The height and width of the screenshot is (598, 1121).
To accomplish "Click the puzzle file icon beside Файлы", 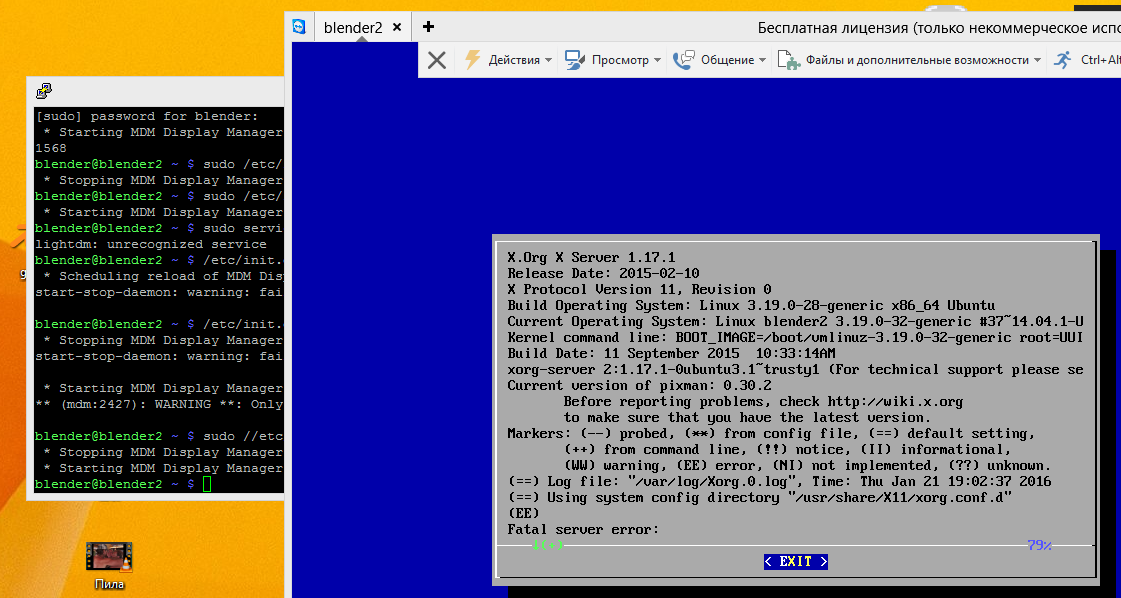I will click(x=789, y=60).
